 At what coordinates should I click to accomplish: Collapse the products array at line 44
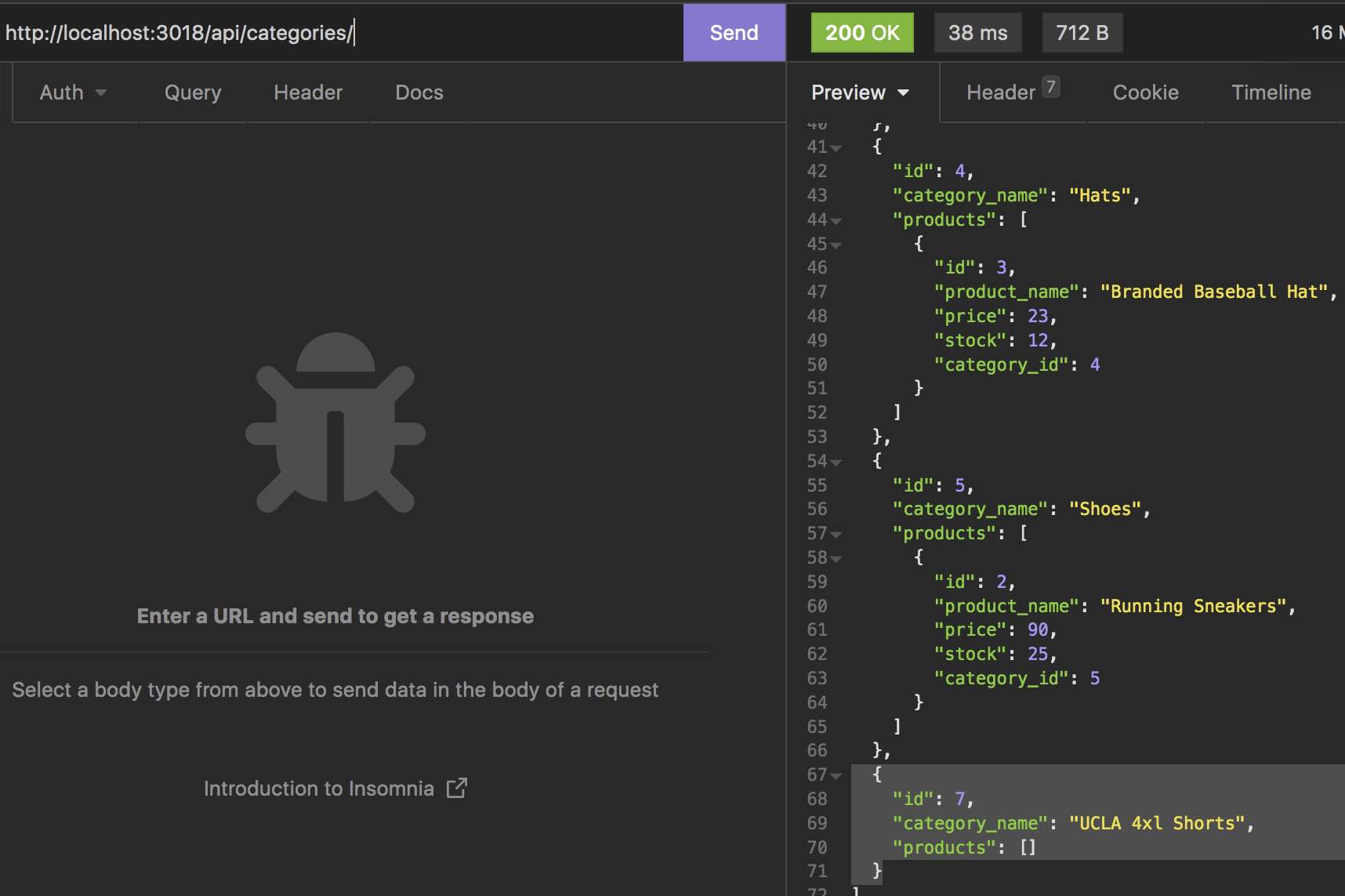point(836,221)
